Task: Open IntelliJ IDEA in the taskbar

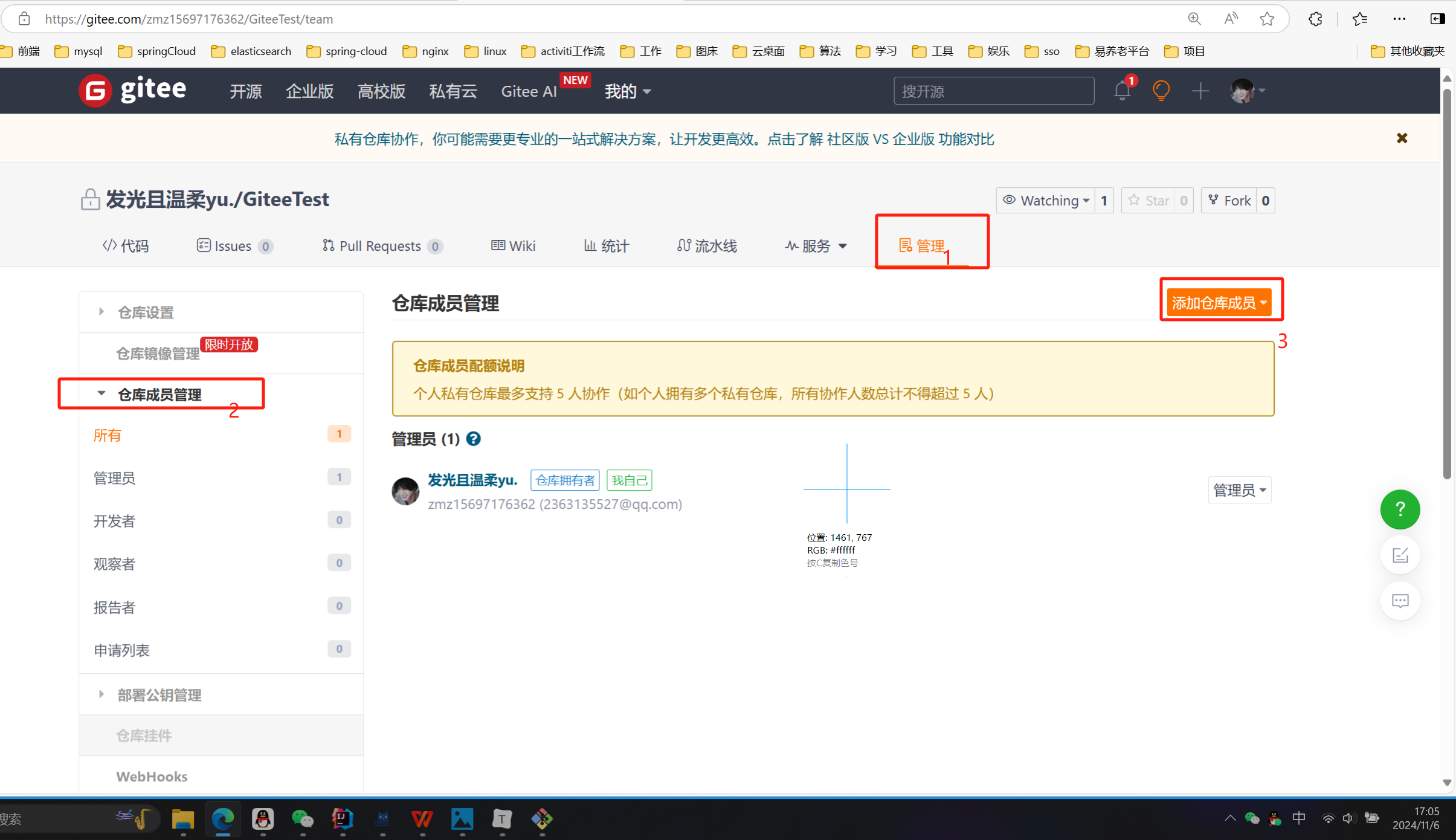Action: pos(343,819)
